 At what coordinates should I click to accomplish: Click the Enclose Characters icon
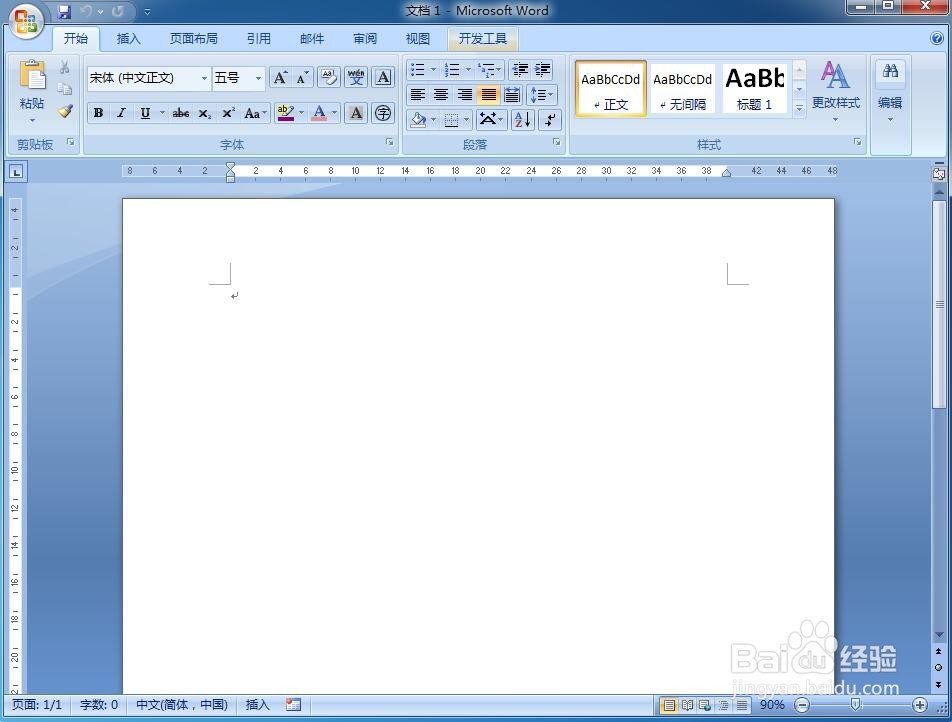coord(383,113)
